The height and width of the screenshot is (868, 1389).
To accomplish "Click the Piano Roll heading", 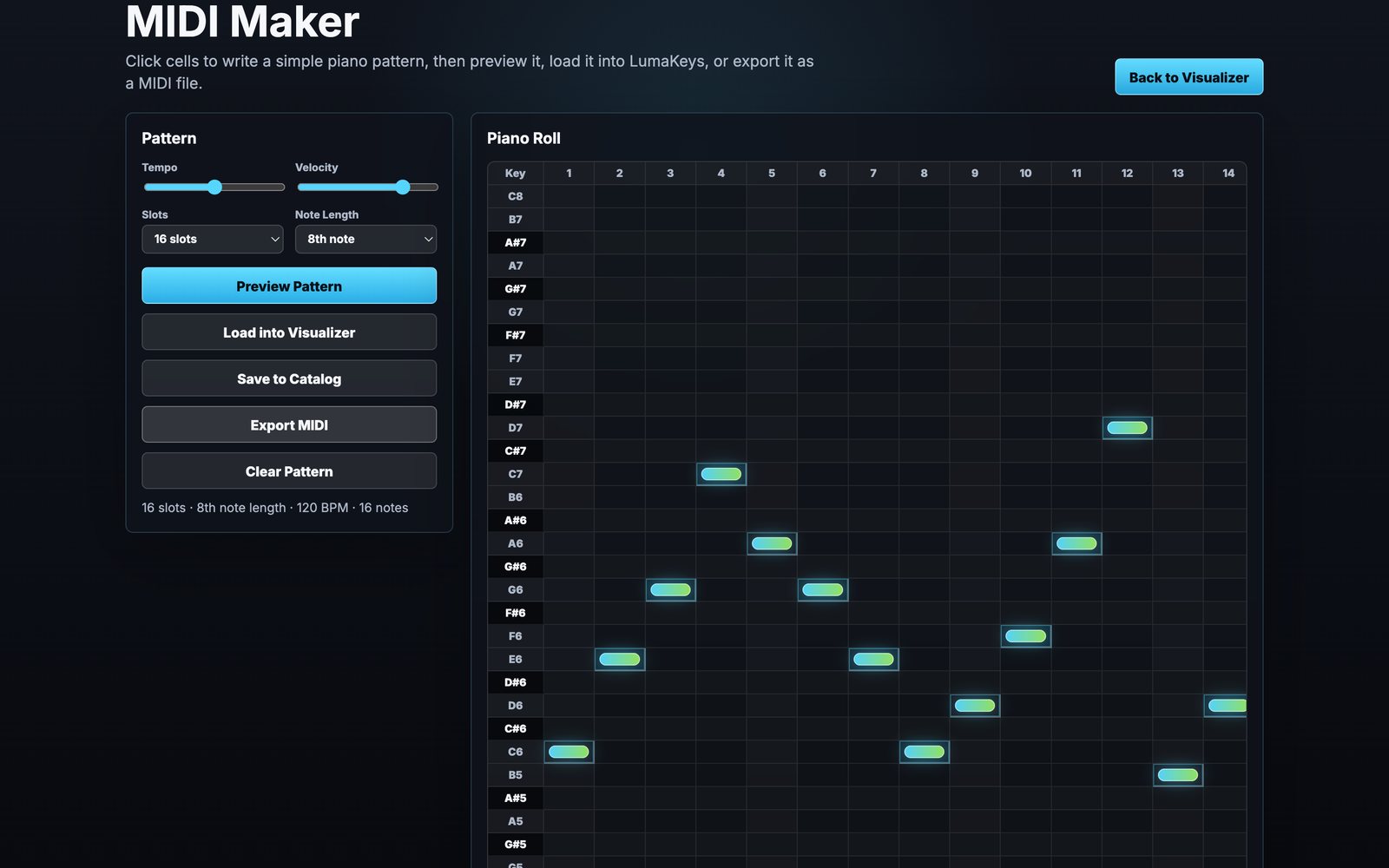I will pyautogui.click(x=523, y=138).
